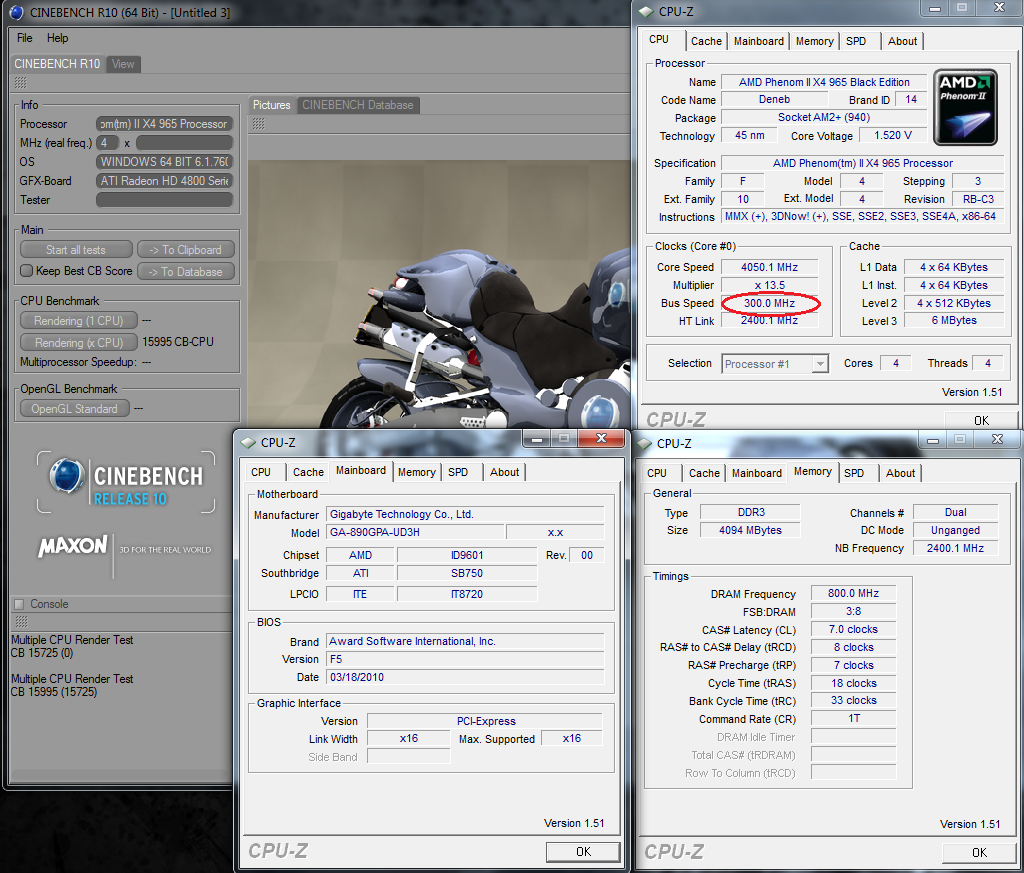Screen dimensions: 1024x873
Task: Click the grip handle under the Pictures tab
Action: tap(258, 124)
